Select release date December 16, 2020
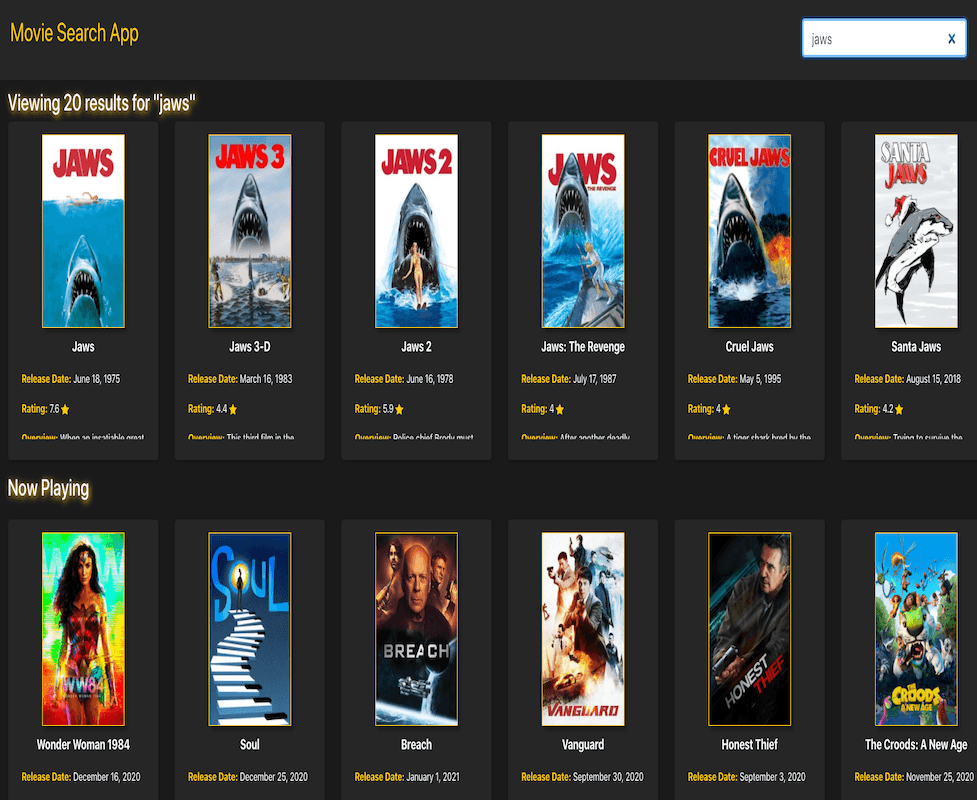This screenshot has width=977, height=800. pos(107,777)
